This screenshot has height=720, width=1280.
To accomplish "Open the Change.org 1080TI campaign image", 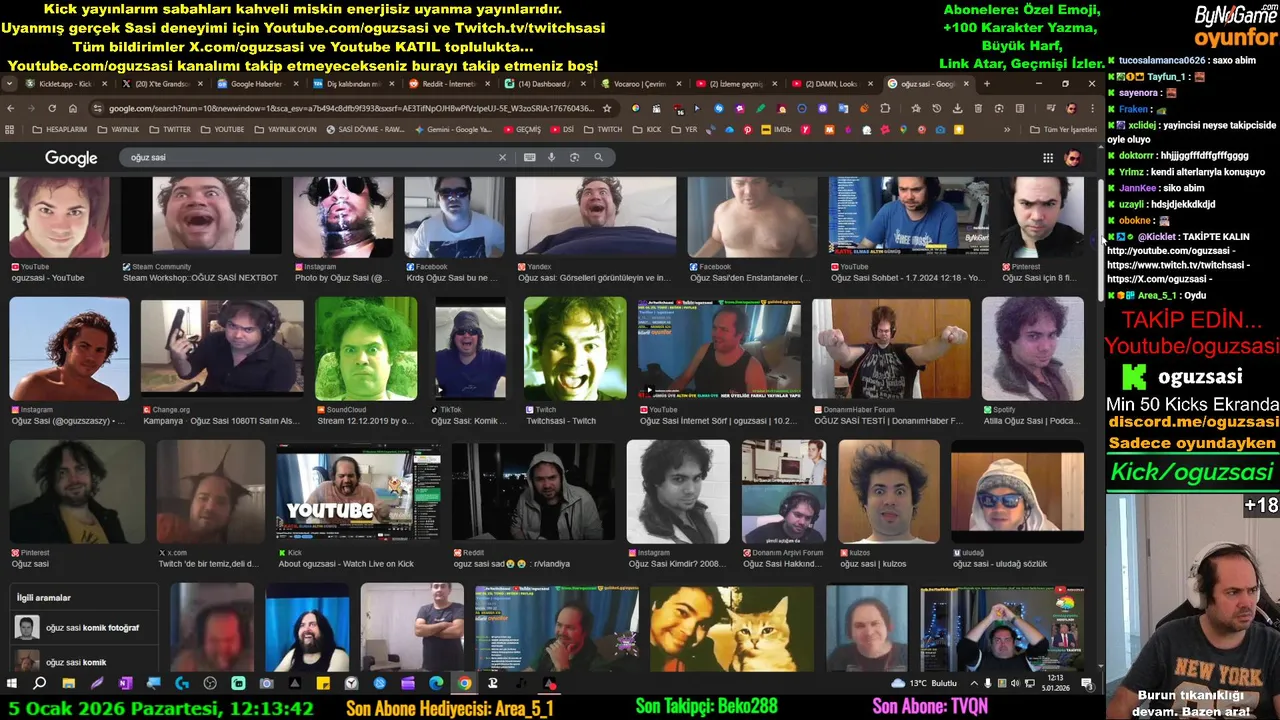I will (222, 361).
